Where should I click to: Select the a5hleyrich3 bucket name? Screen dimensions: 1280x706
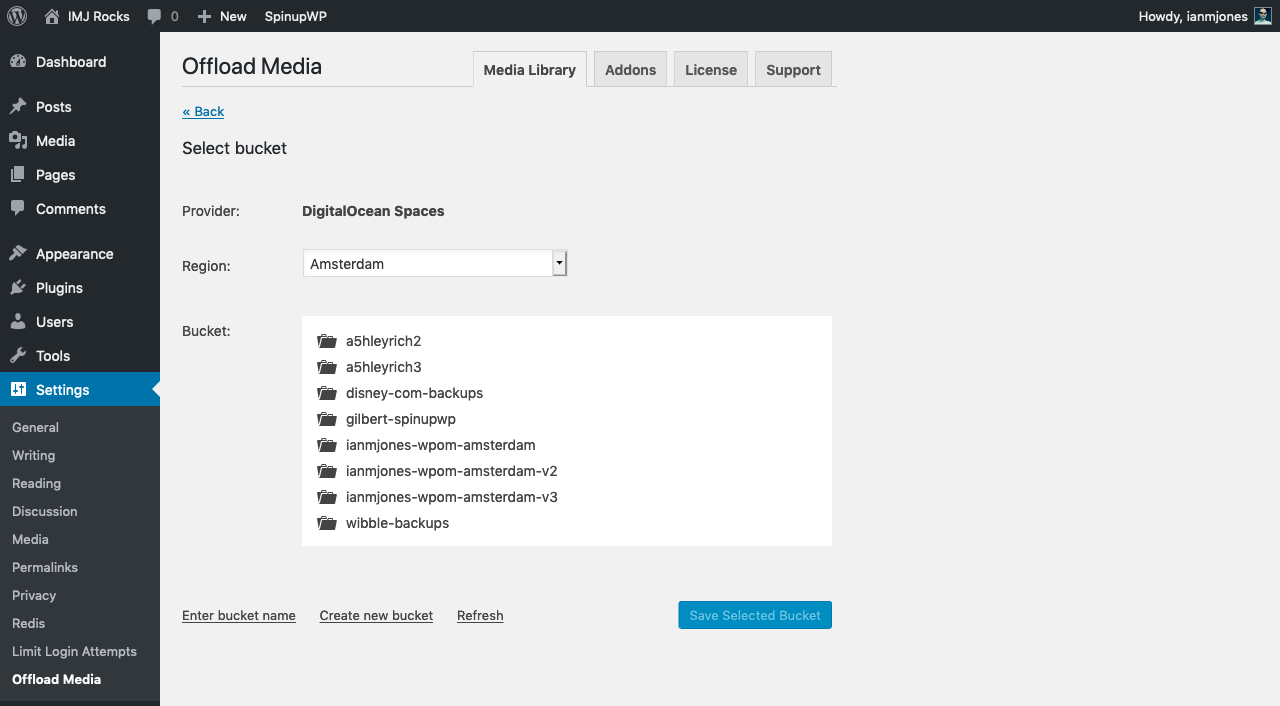click(x=383, y=367)
